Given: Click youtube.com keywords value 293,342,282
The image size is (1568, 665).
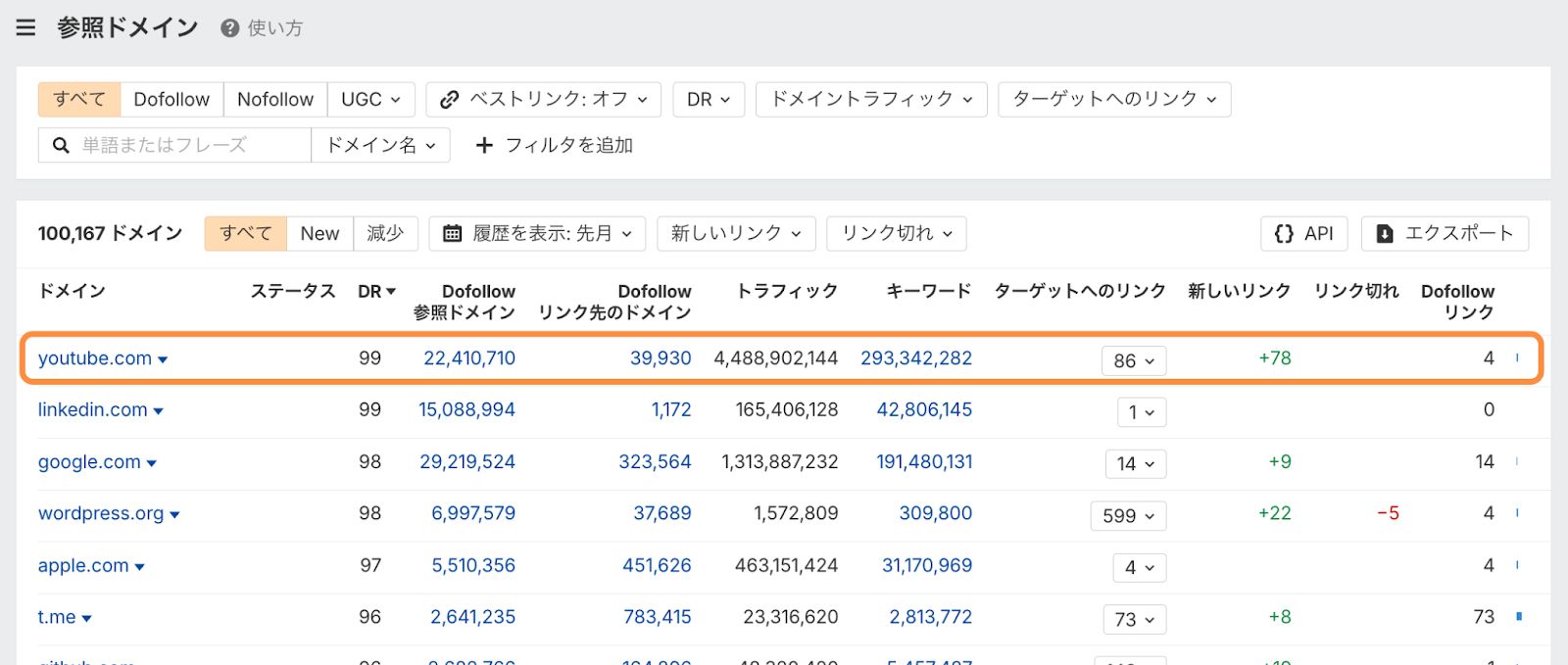Looking at the screenshot, I should click(x=916, y=358).
